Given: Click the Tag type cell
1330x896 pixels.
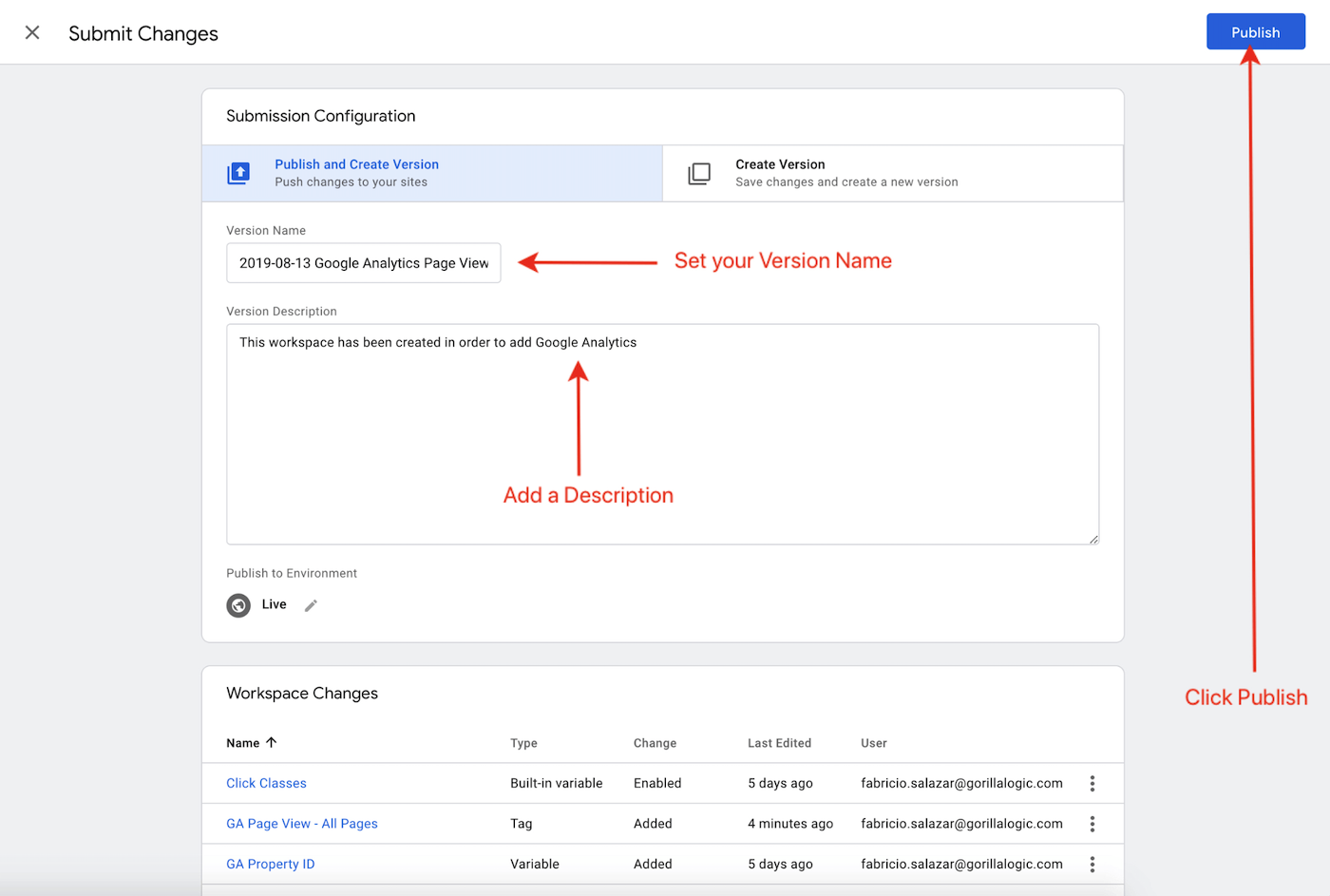Looking at the screenshot, I should coord(522,824).
